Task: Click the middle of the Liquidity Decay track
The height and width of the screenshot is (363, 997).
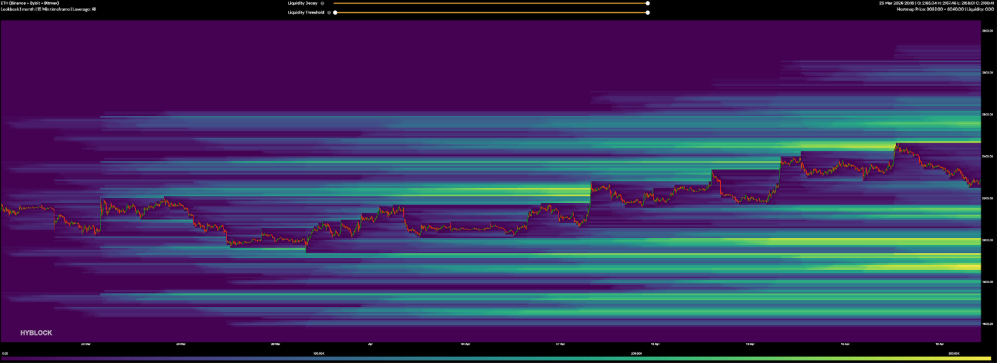Action: click(x=491, y=3)
